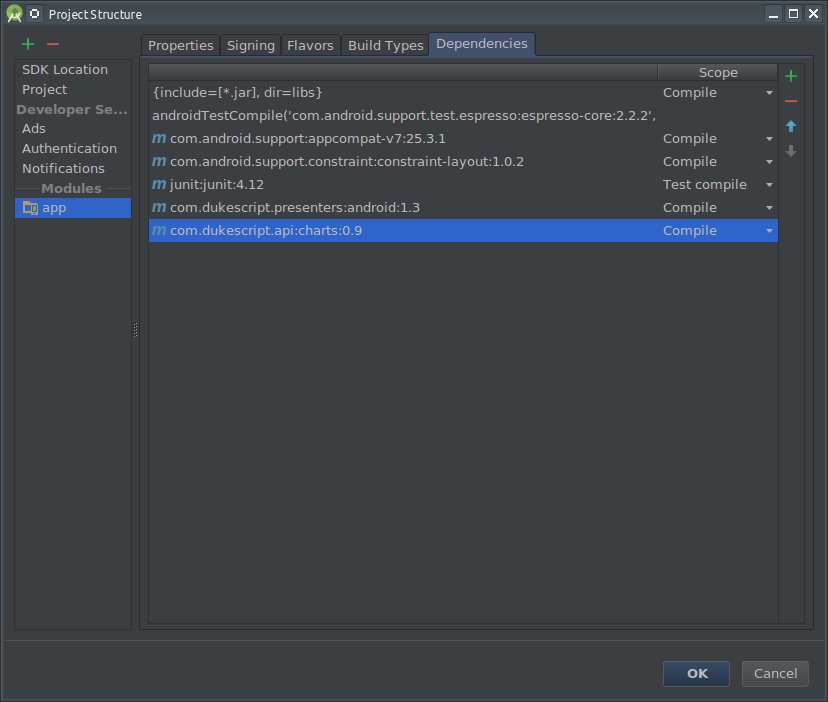Move the selected dependency up with blue arrow
The width and height of the screenshot is (828, 702).
(x=790, y=126)
